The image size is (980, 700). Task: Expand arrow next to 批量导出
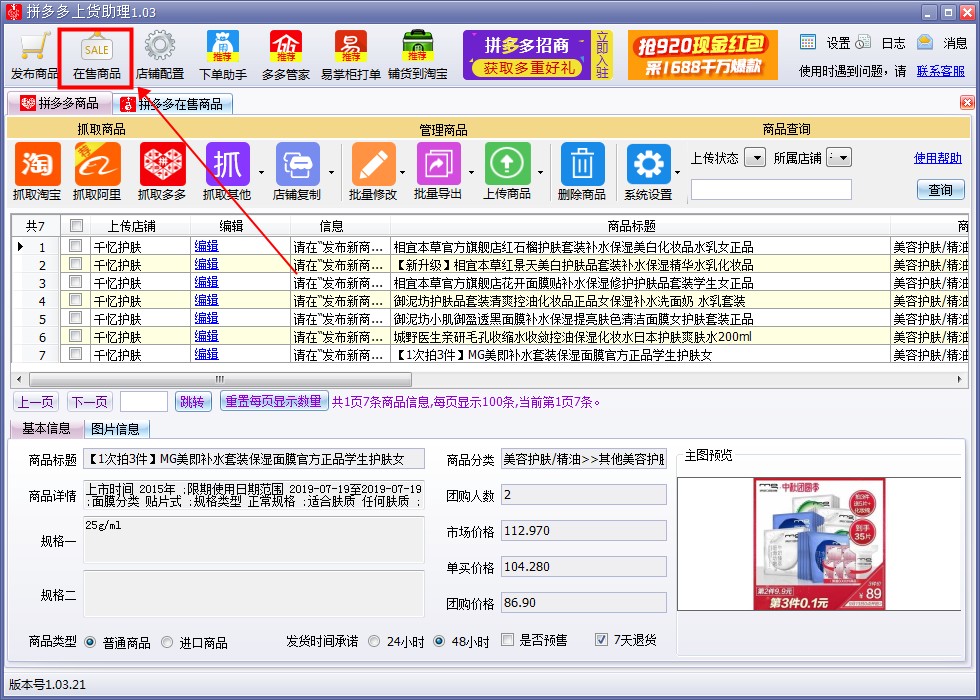click(471, 173)
